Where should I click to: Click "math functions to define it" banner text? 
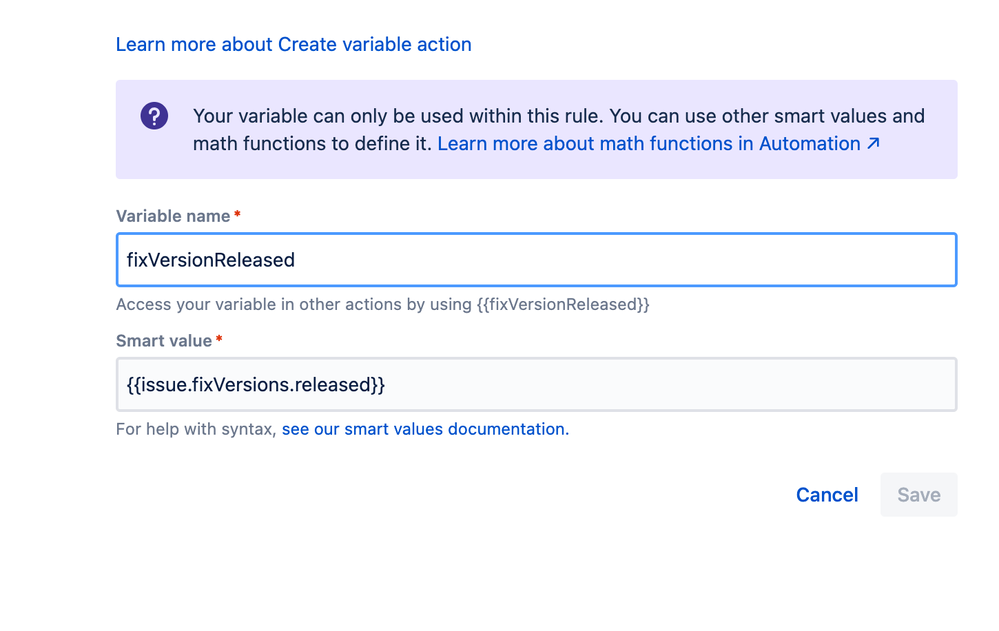(x=312, y=144)
